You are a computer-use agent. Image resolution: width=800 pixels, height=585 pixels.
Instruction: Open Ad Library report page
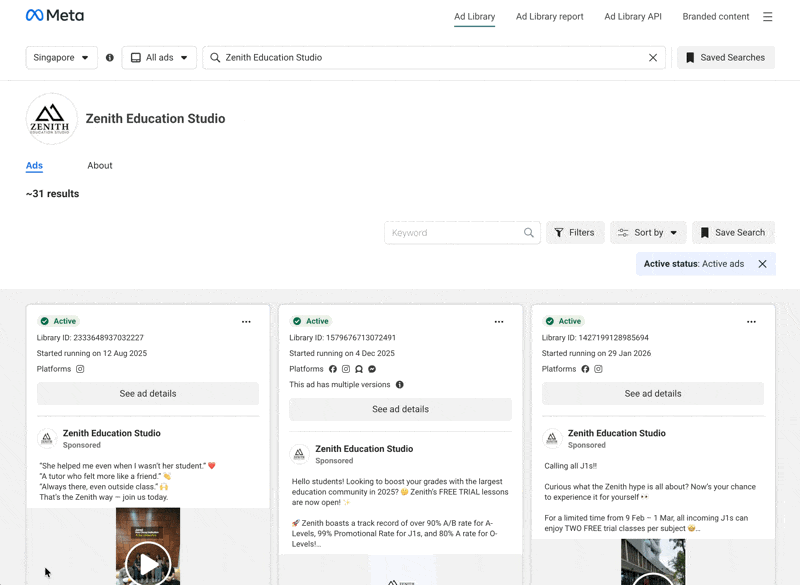[549, 16]
